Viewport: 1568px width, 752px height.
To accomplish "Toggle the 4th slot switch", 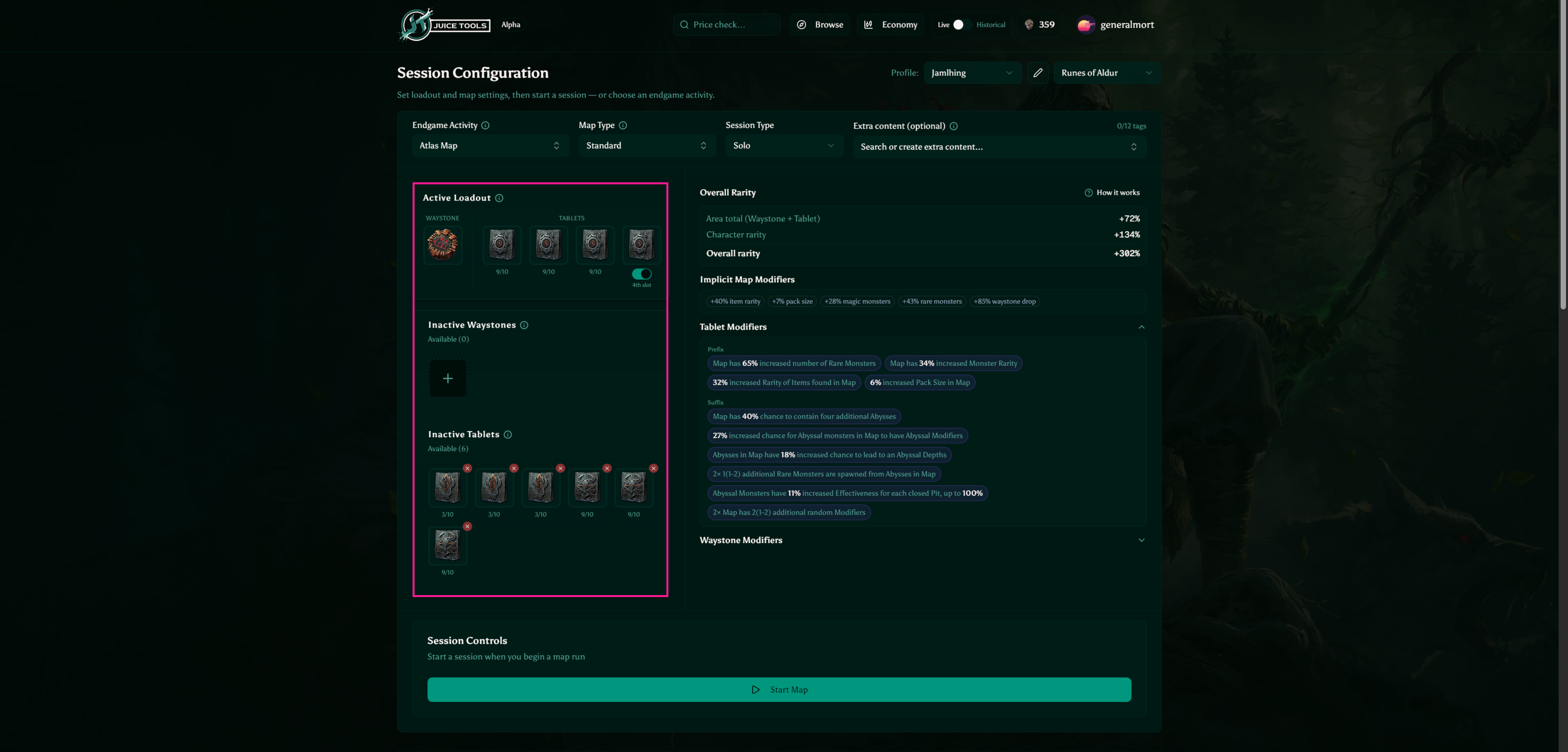I will click(x=641, y=274).
